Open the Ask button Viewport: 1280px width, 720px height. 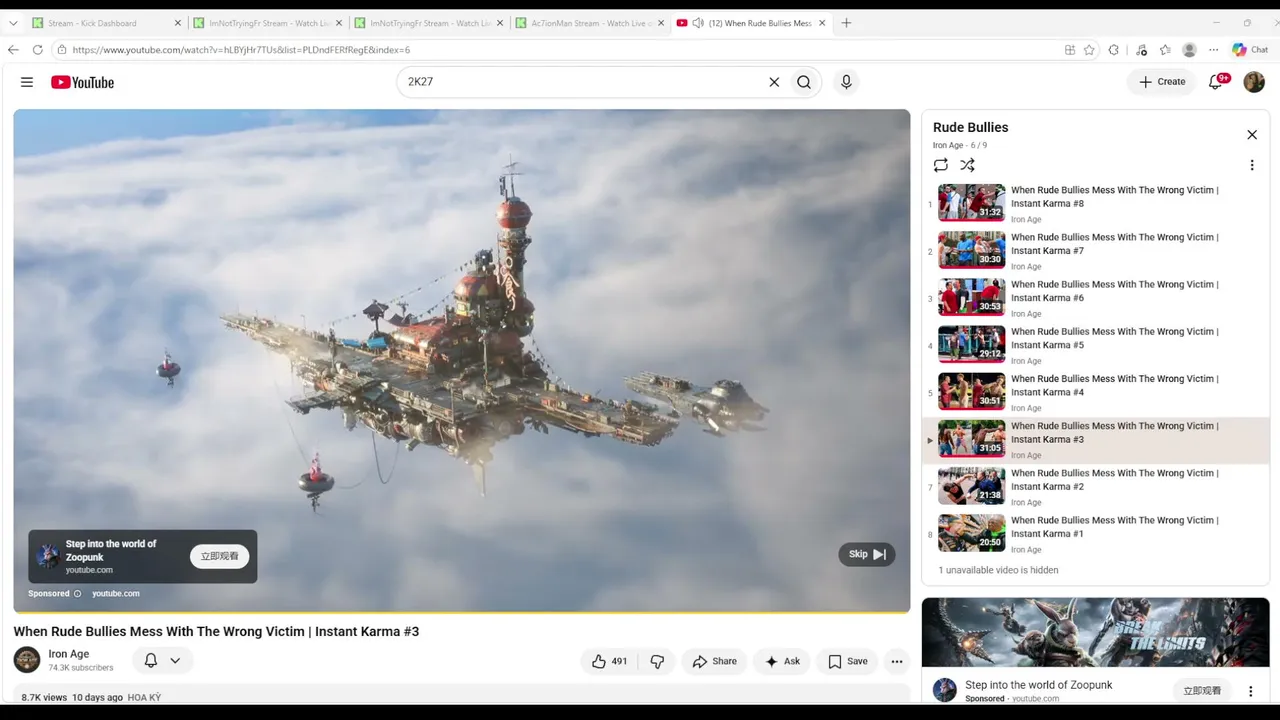pos(783,661)
